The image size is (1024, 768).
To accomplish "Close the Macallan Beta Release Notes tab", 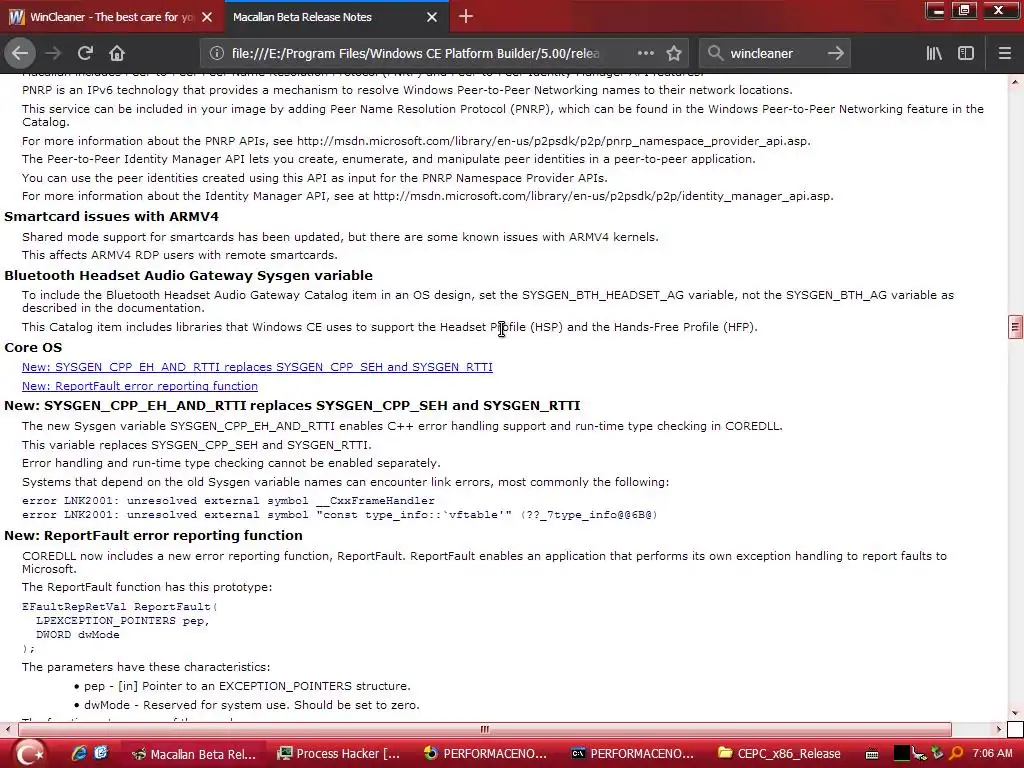I will [x=432, y=17].
